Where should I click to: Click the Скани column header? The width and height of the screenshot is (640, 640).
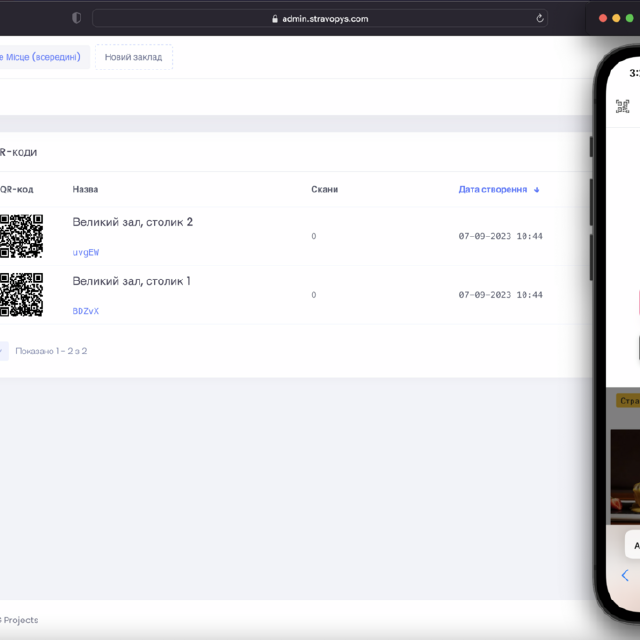[x=324, y=189]
